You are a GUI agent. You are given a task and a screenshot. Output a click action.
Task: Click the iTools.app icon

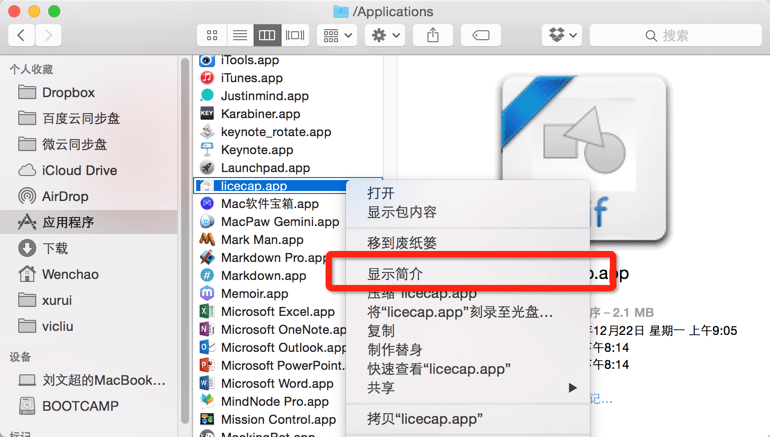click(x=207, y=60)
